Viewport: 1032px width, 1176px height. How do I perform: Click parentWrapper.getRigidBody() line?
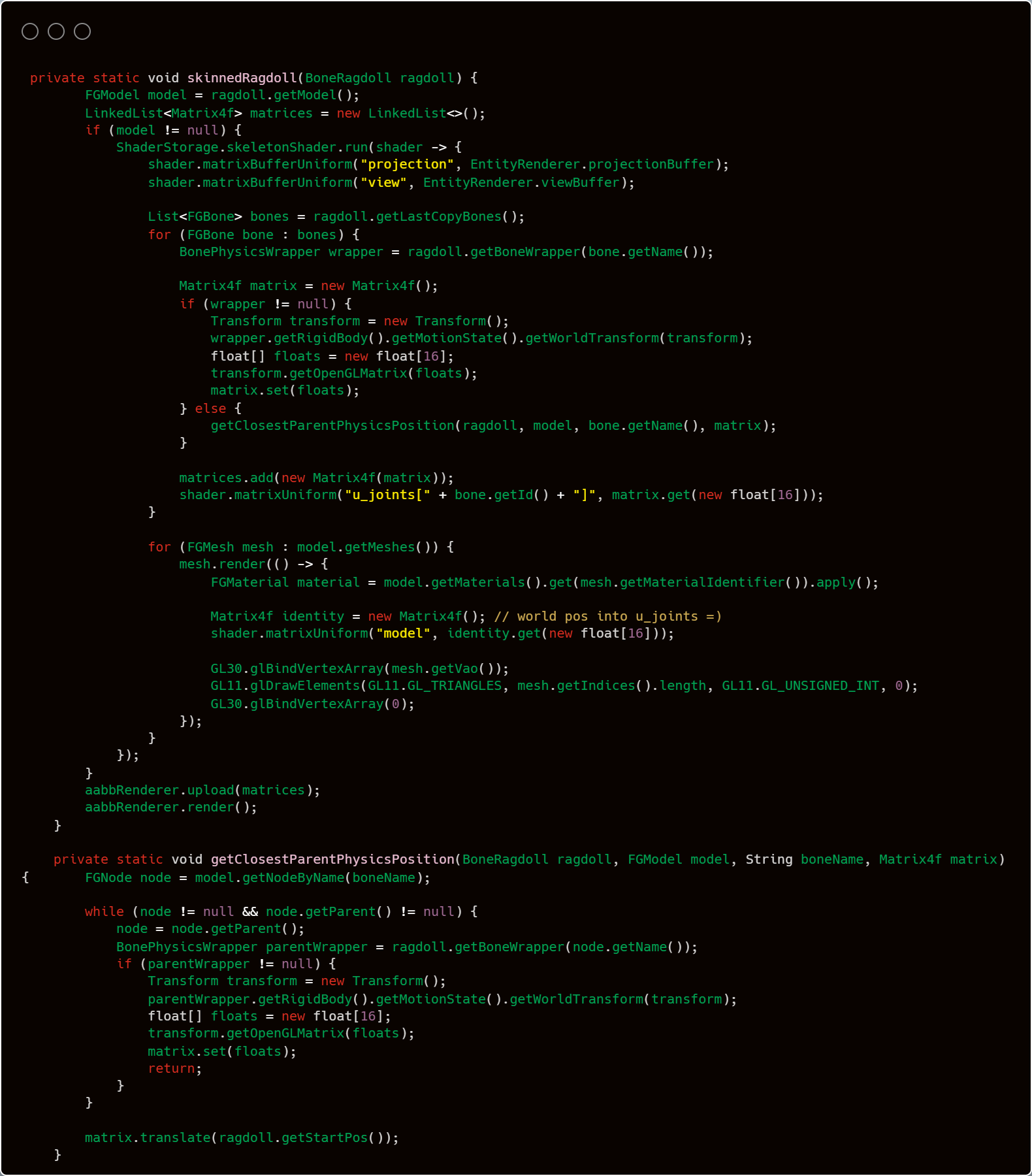(x=443, y=999)
